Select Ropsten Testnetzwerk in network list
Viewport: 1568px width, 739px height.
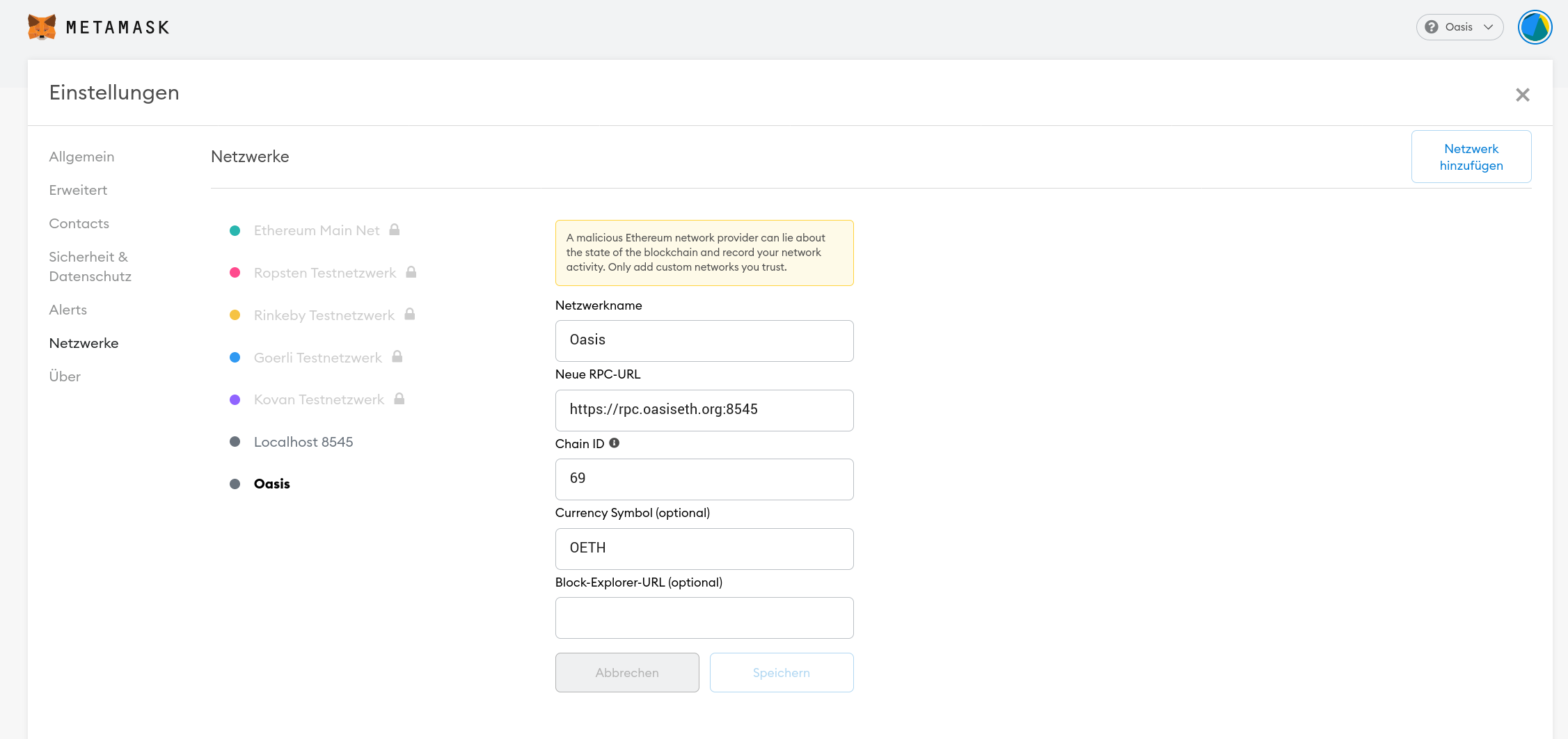click(325, 273)
